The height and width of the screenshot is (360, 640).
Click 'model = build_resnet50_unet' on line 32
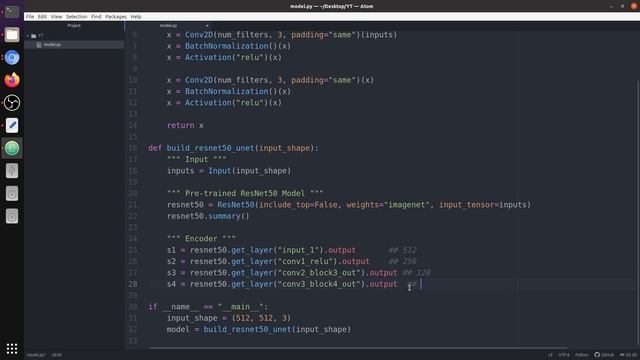(229, 330)
